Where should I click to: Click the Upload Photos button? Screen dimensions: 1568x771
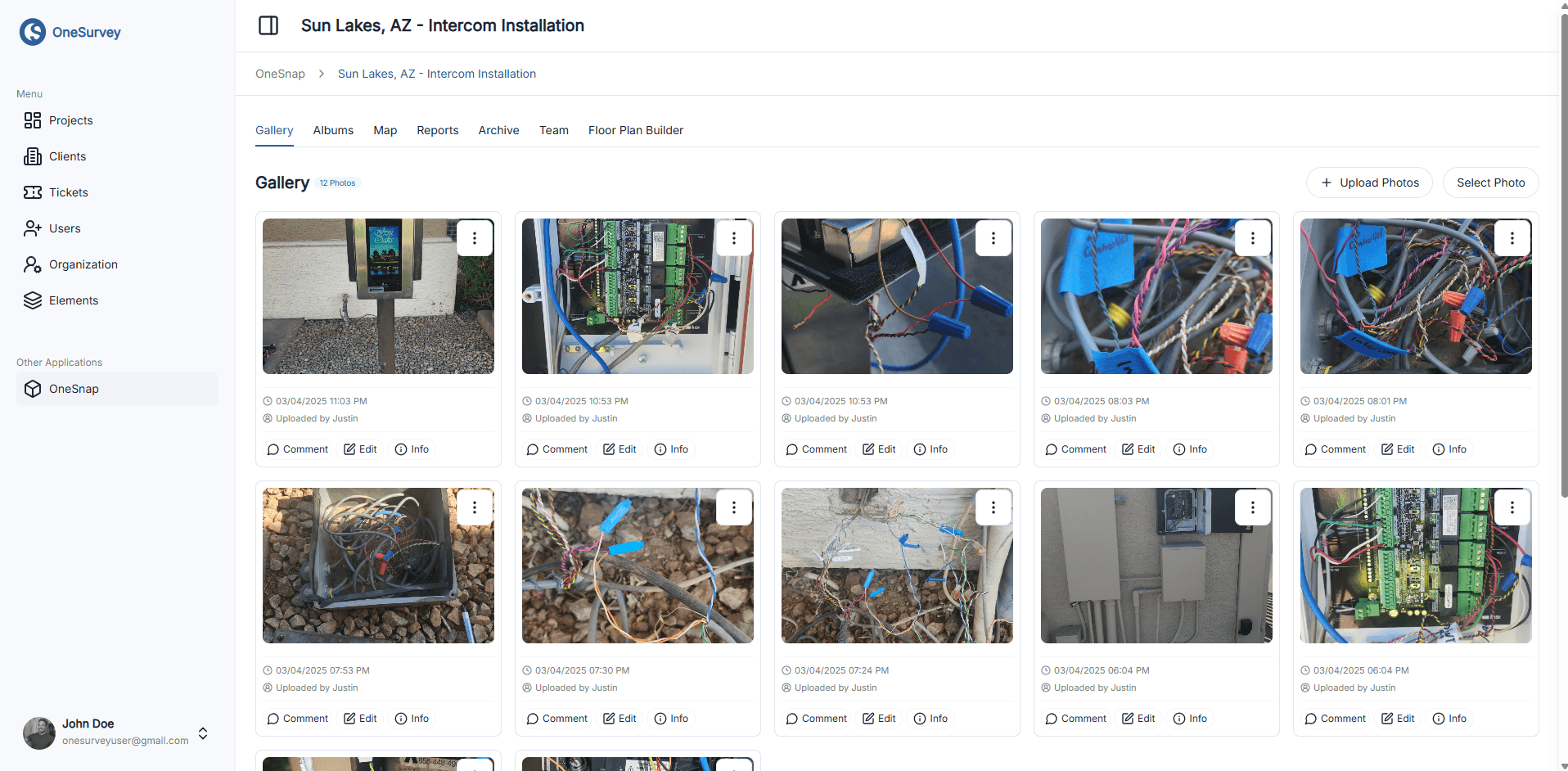click(1369, 183)
